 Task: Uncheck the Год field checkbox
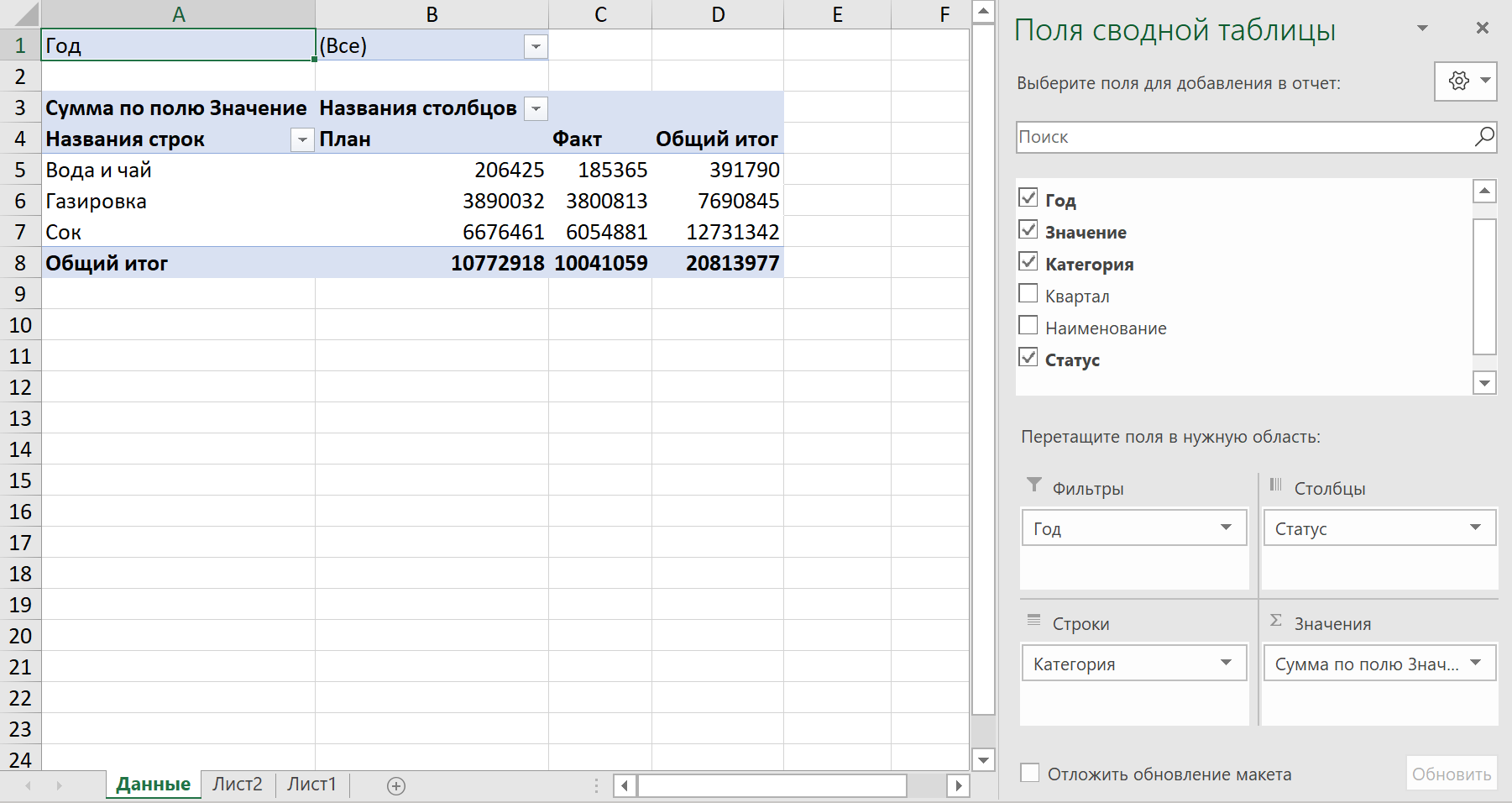pos(1028,197)
